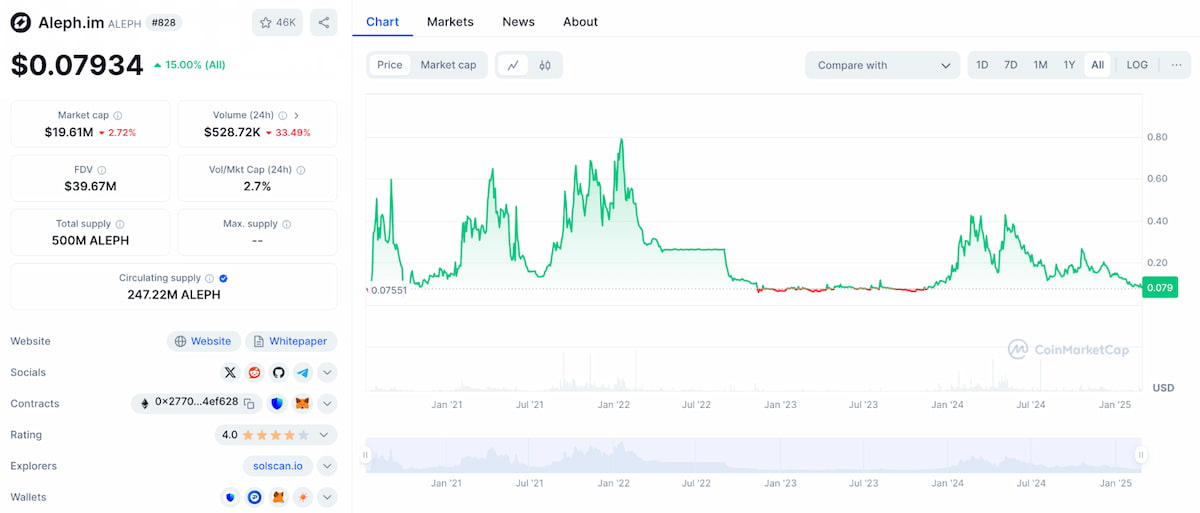Click the range navigator mini chart
Screen dimensions: 1200x513
click(x=754, y=455)
